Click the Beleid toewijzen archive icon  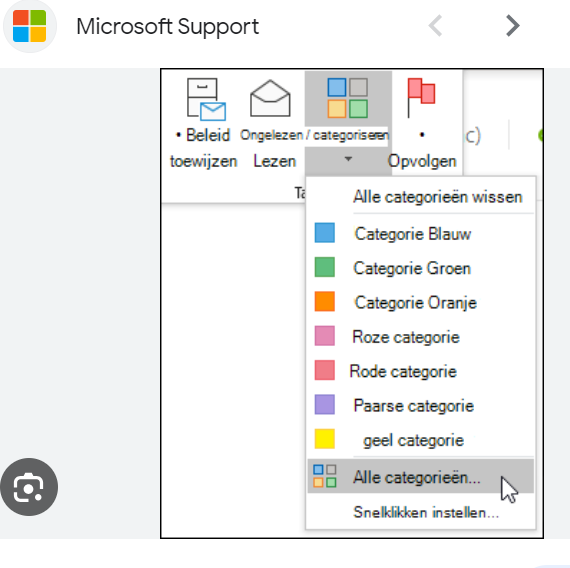tap(206, 99)
